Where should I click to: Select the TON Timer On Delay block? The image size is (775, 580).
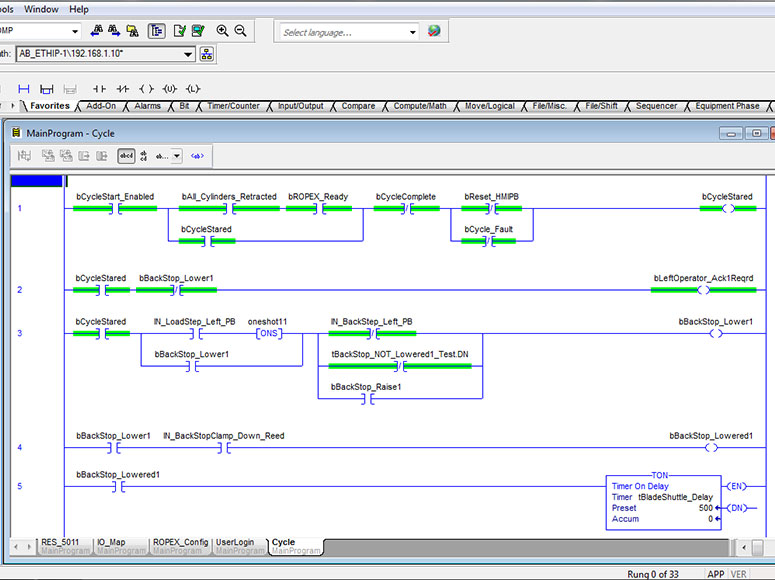coord(662,497)
